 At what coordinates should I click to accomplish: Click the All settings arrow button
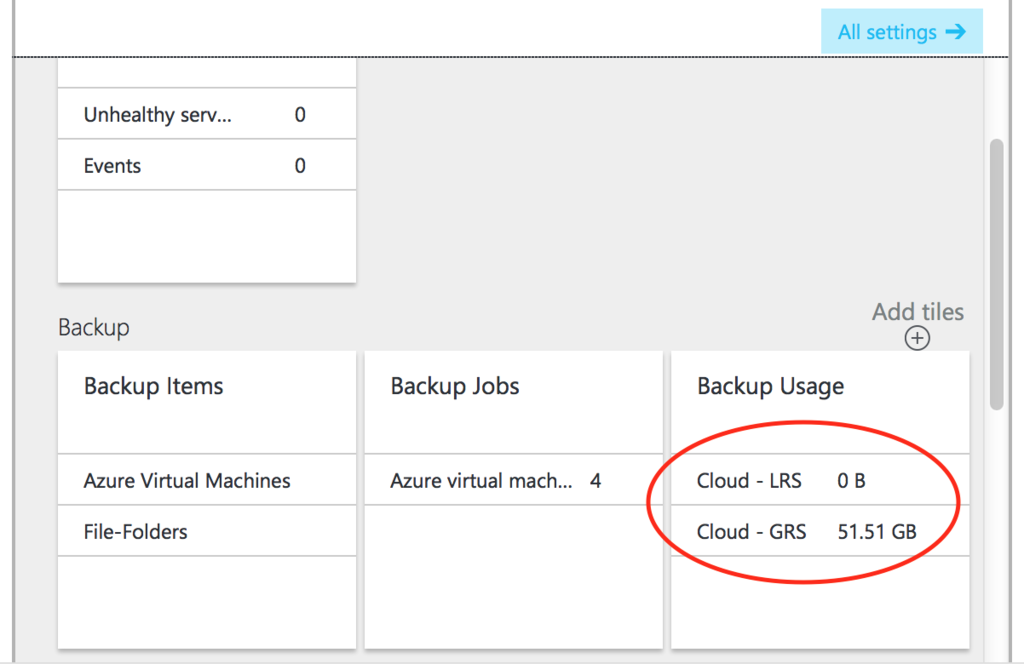(901, 32)
